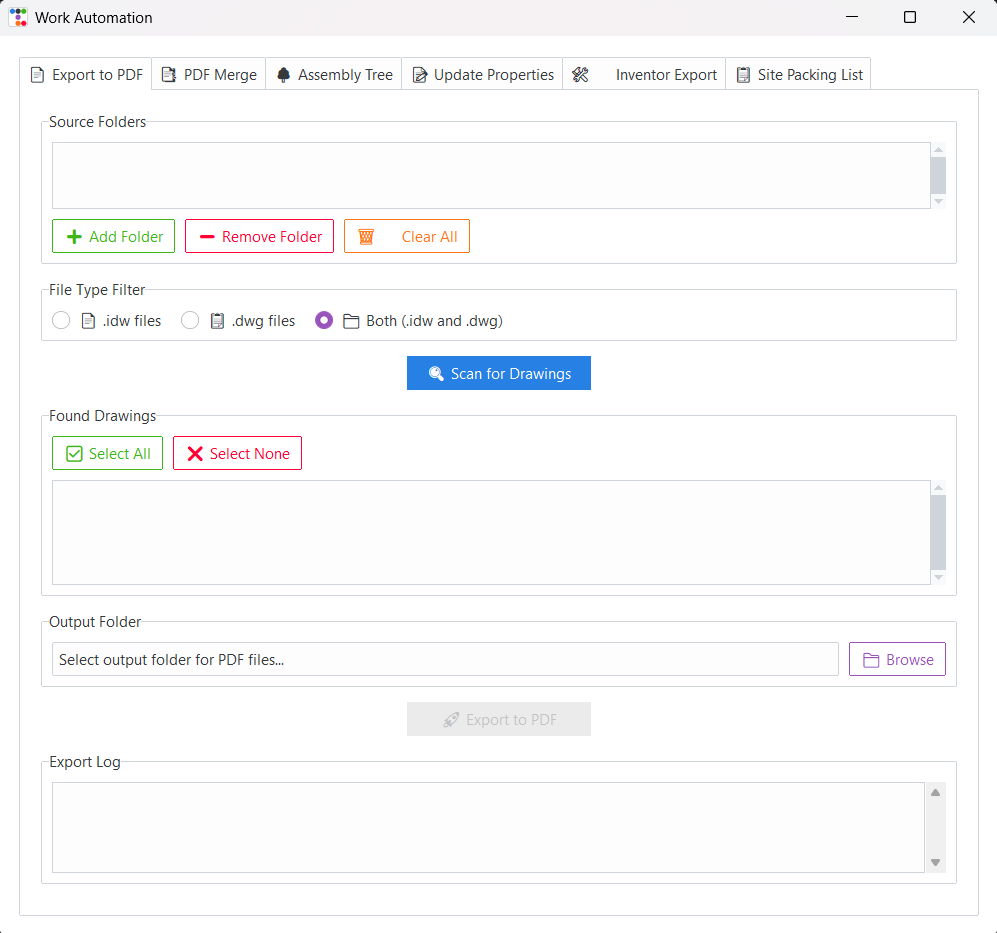Click the Clear All button
The image size is (997, 933).
(x=407, y=237)
